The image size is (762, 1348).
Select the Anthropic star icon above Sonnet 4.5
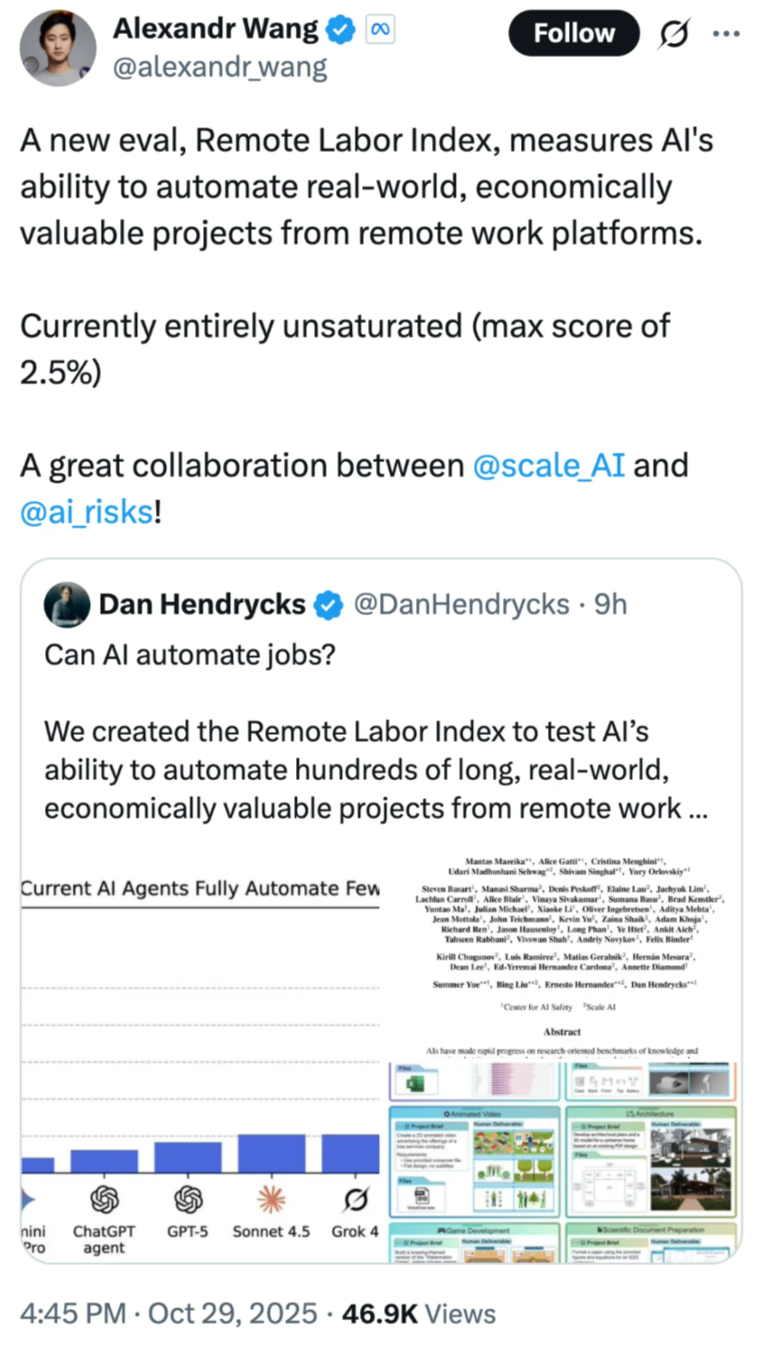[x=271, y=1200]
